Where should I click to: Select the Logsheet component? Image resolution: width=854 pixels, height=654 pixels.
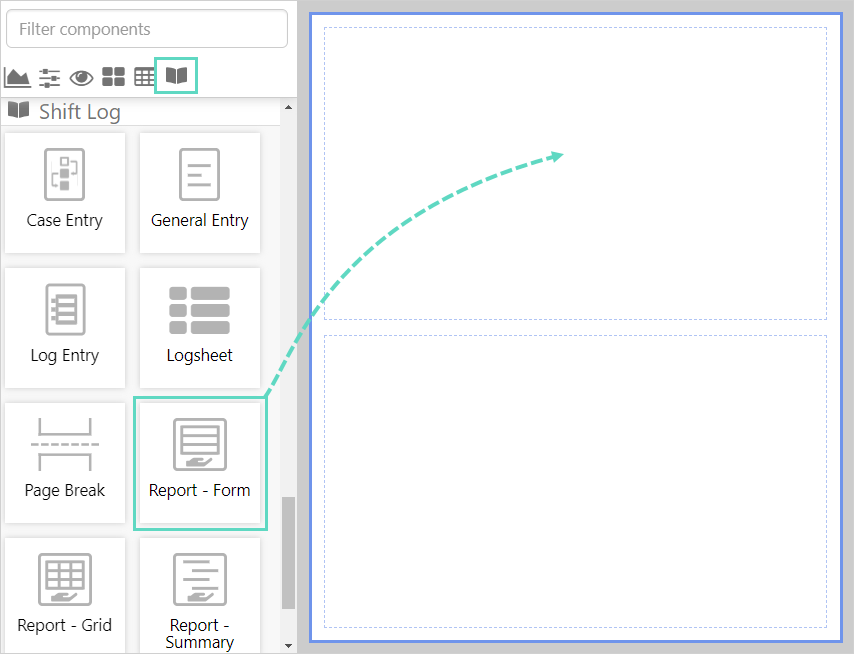coord(200,328)
